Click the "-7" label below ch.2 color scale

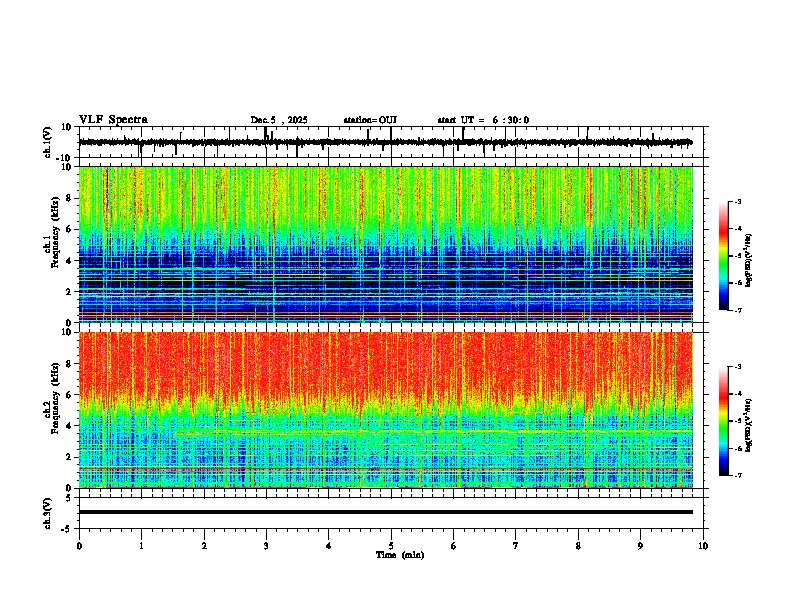pyautogui.click(x=738, y=476)
